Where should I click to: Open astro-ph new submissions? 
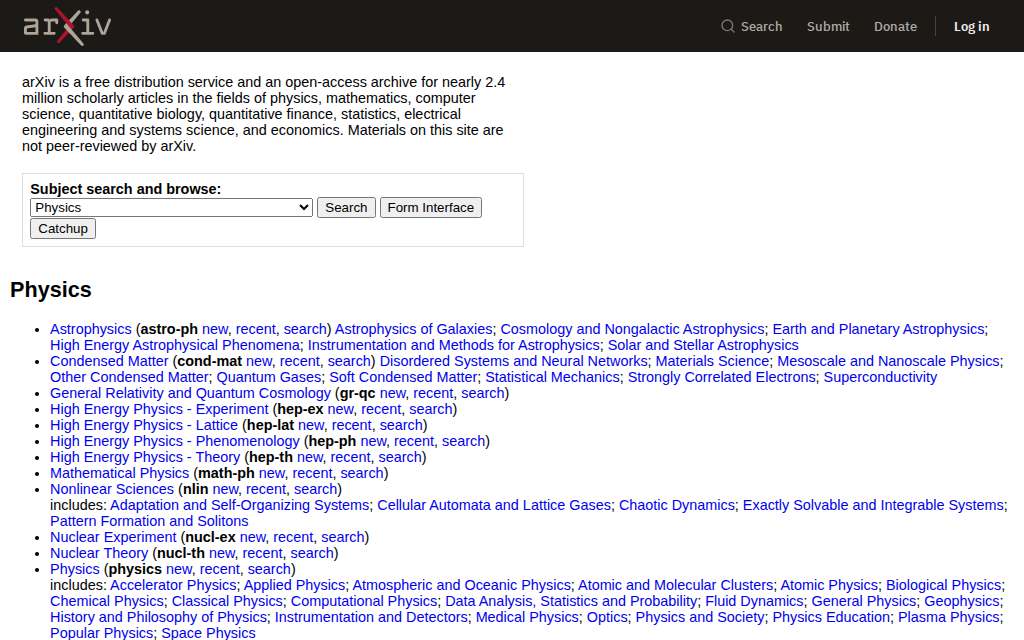tap(215, 329)
